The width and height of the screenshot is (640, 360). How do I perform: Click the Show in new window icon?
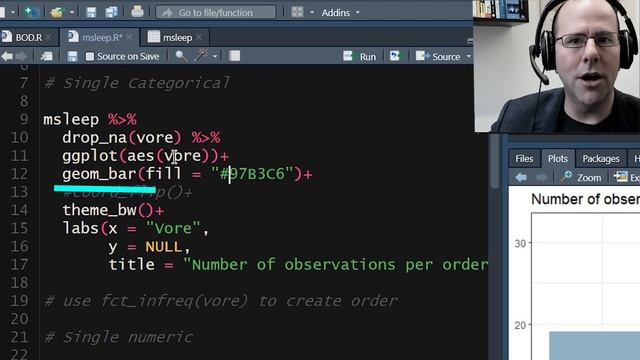47,56
